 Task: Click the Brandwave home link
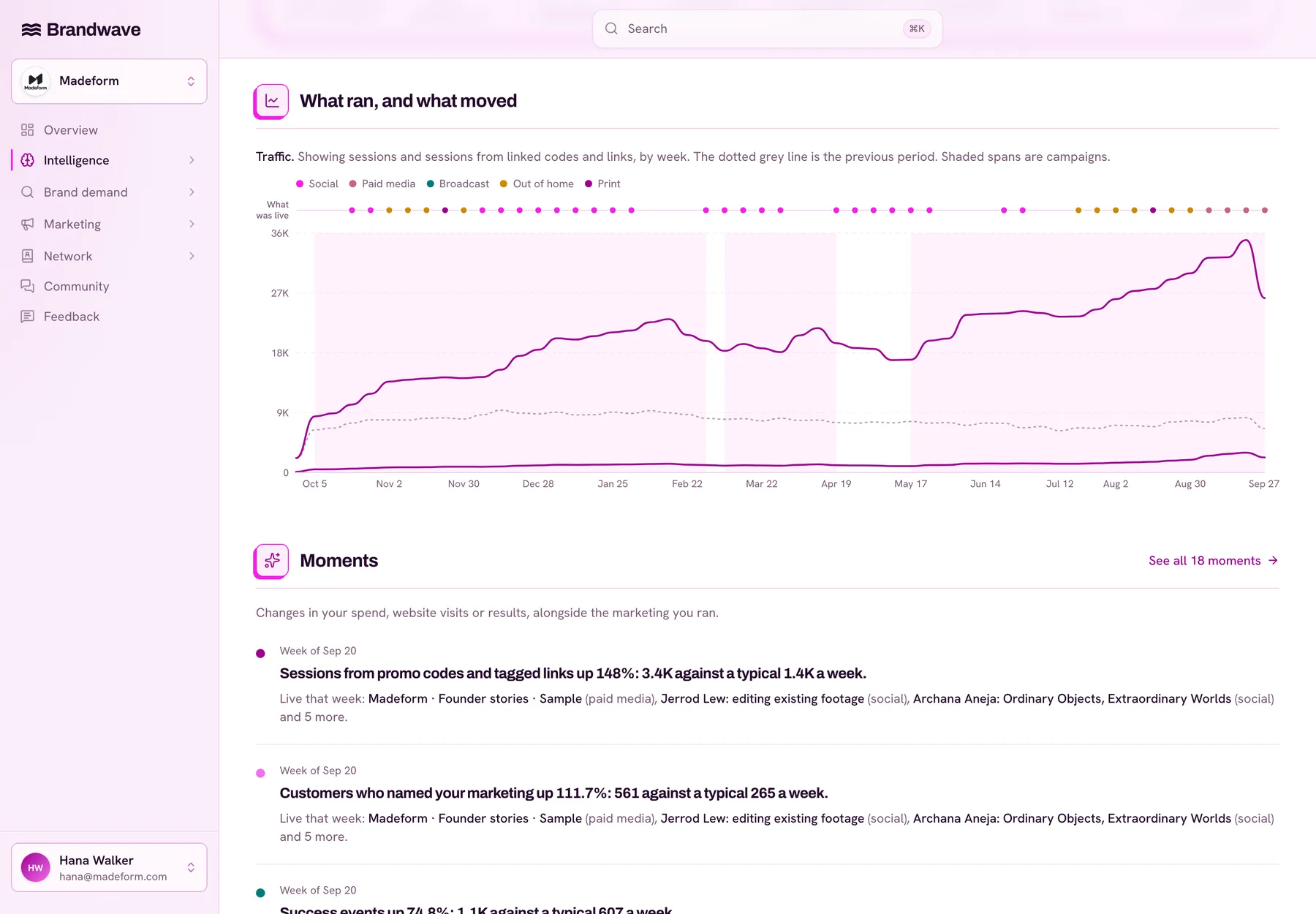81,30
